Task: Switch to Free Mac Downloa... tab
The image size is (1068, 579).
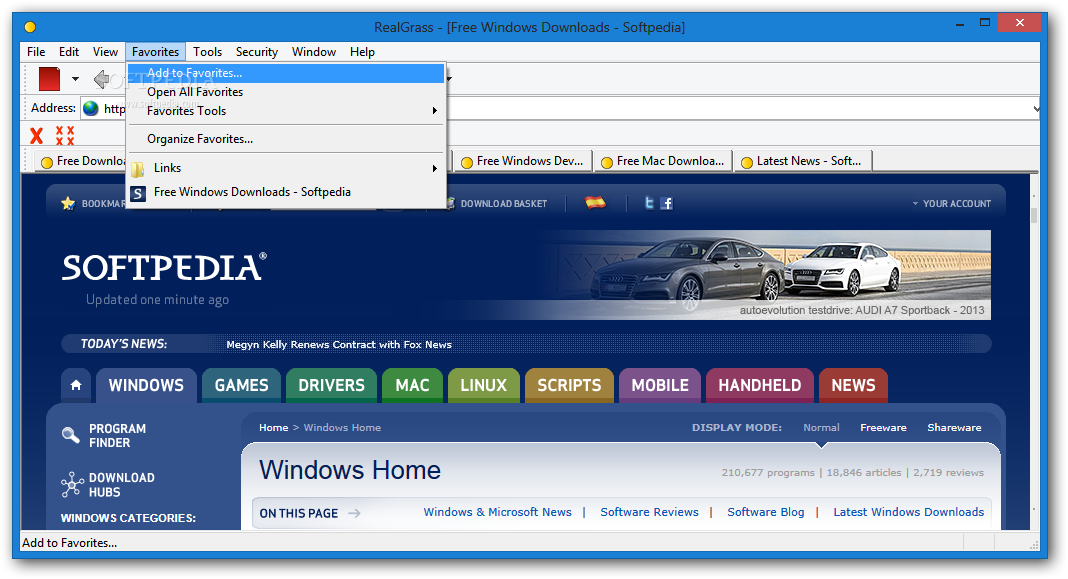Action: point(663,161)
